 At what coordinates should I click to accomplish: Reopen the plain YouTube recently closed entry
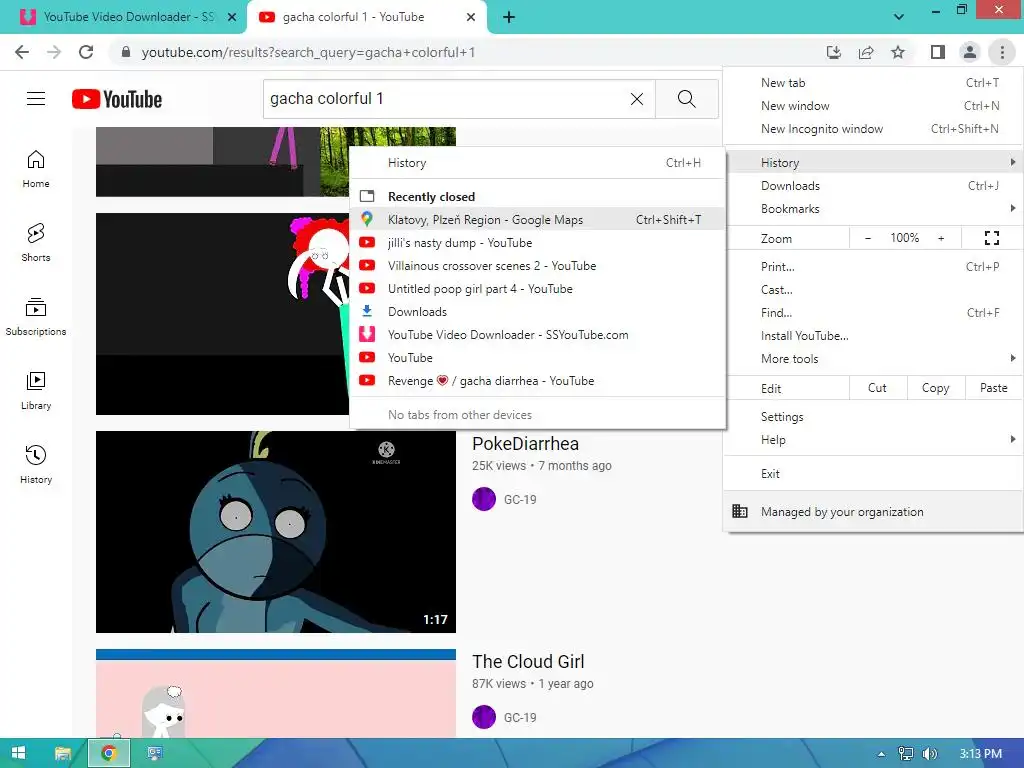(537, 358)
